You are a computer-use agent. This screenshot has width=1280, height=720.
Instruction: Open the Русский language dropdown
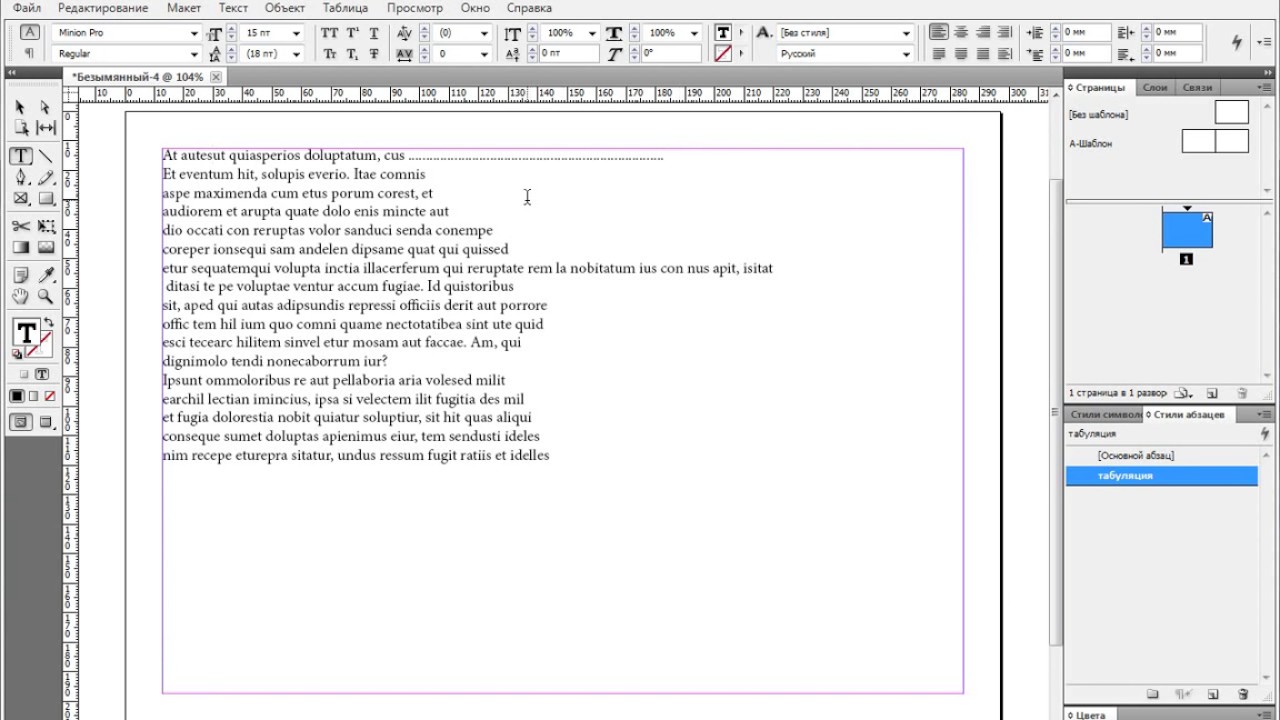(x=906, y=54)
